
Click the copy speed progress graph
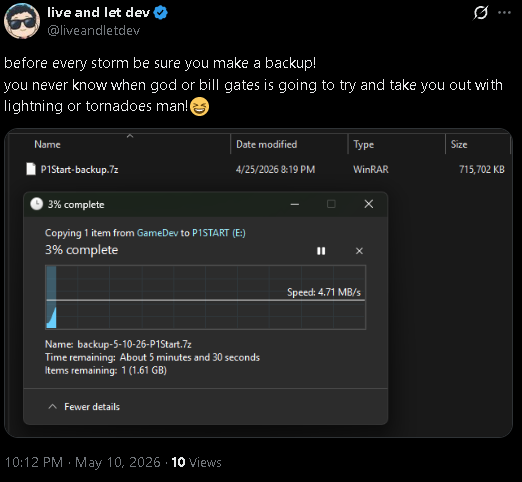coord(206,297)
